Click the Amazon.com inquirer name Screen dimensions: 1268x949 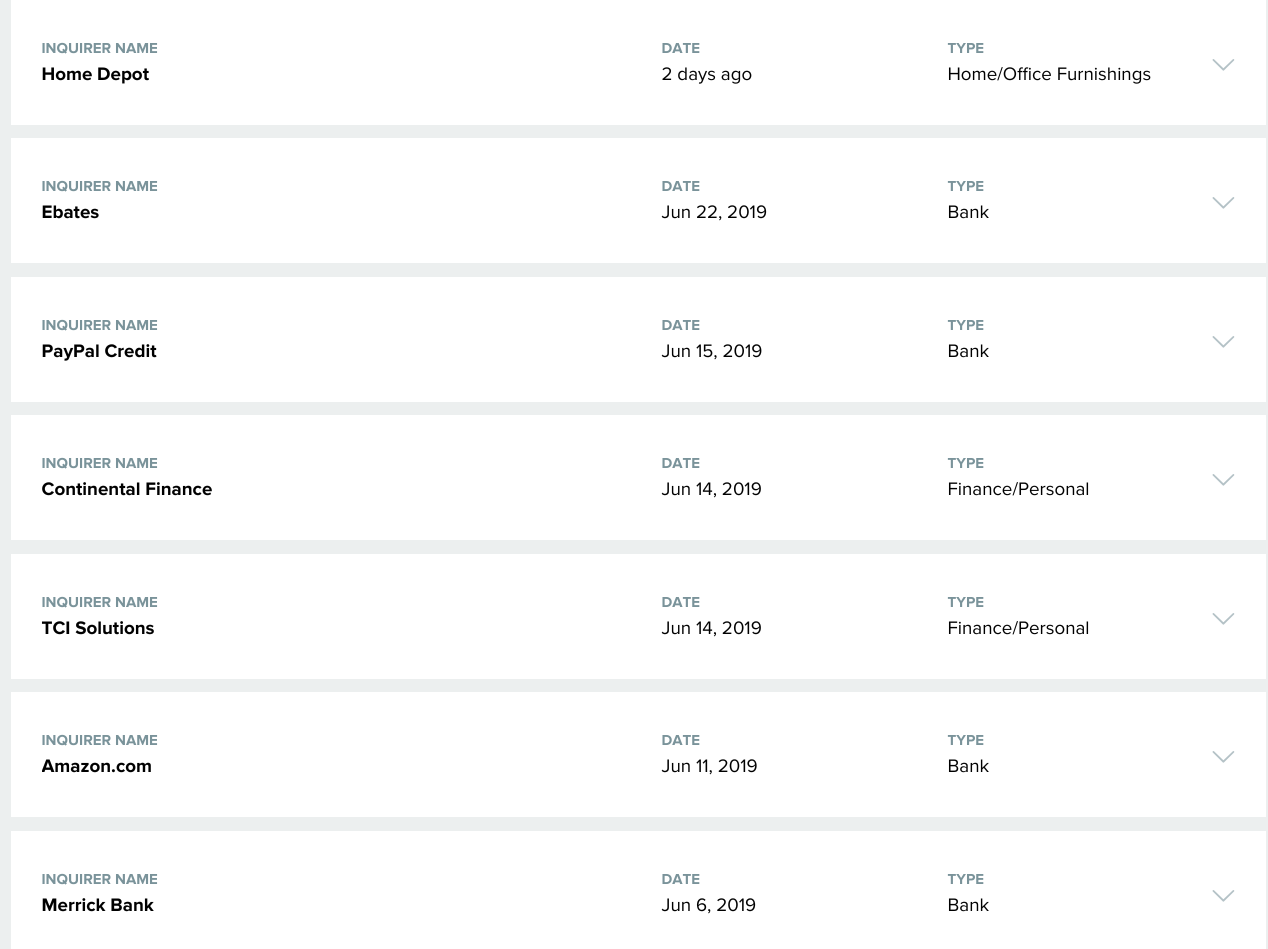(x=96, y=766)
